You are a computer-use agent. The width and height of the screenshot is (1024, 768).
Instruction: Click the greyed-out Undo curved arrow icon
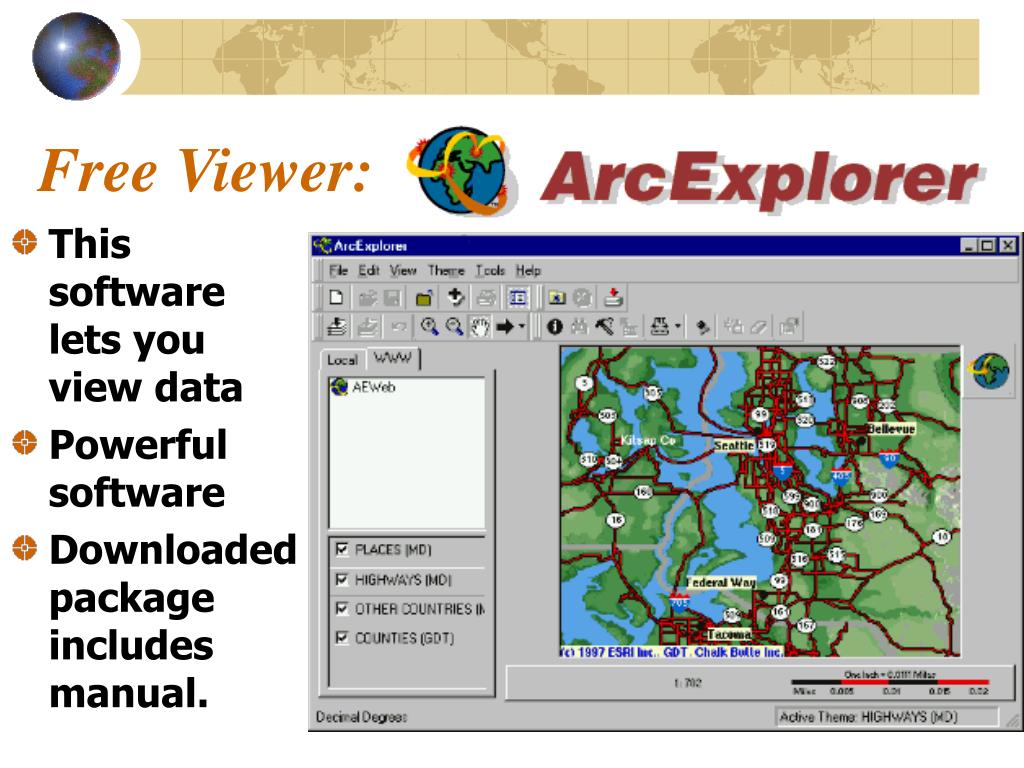click(399, 326)
